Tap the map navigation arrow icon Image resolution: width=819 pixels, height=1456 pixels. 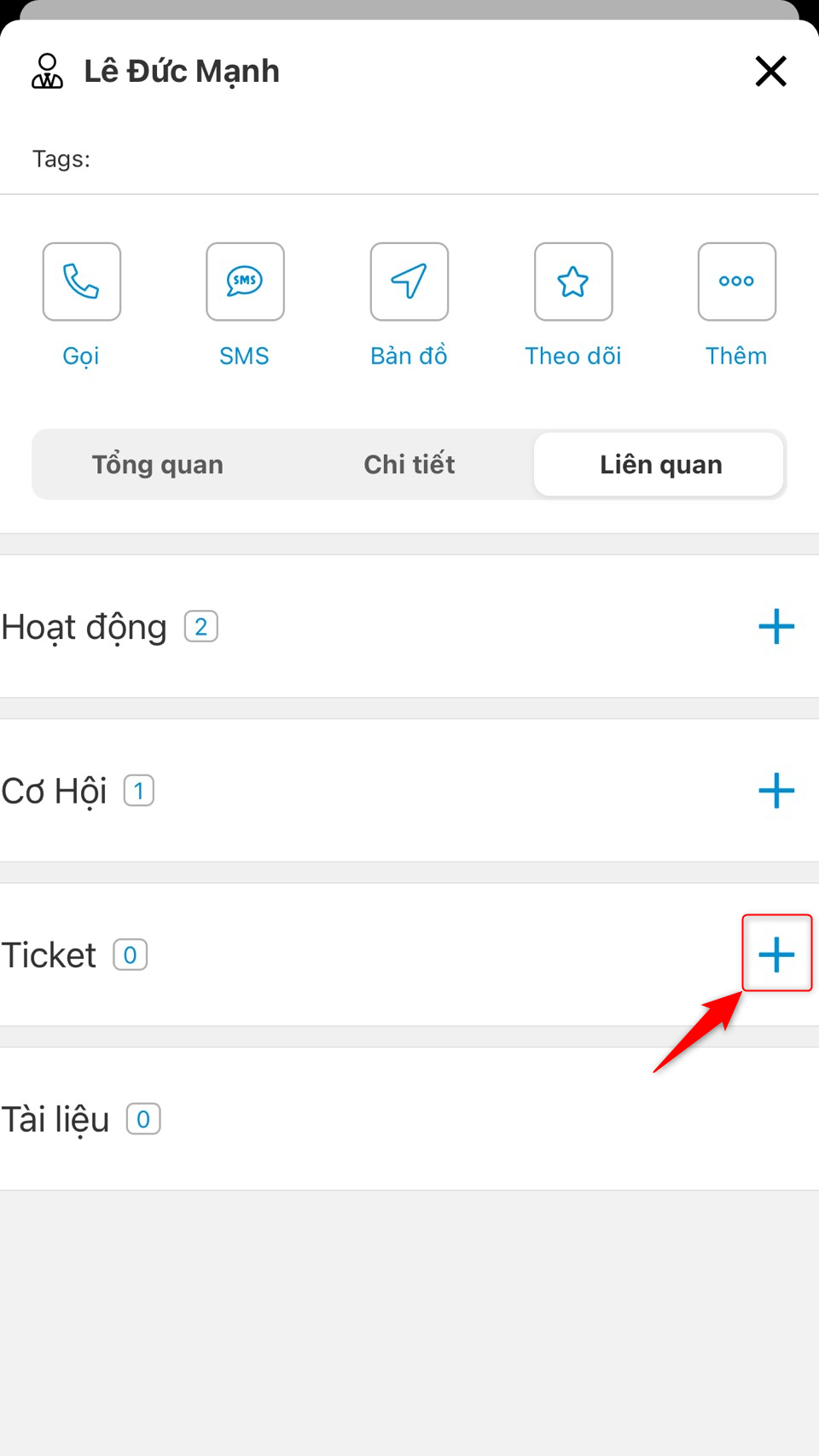[x=409, y=281]
